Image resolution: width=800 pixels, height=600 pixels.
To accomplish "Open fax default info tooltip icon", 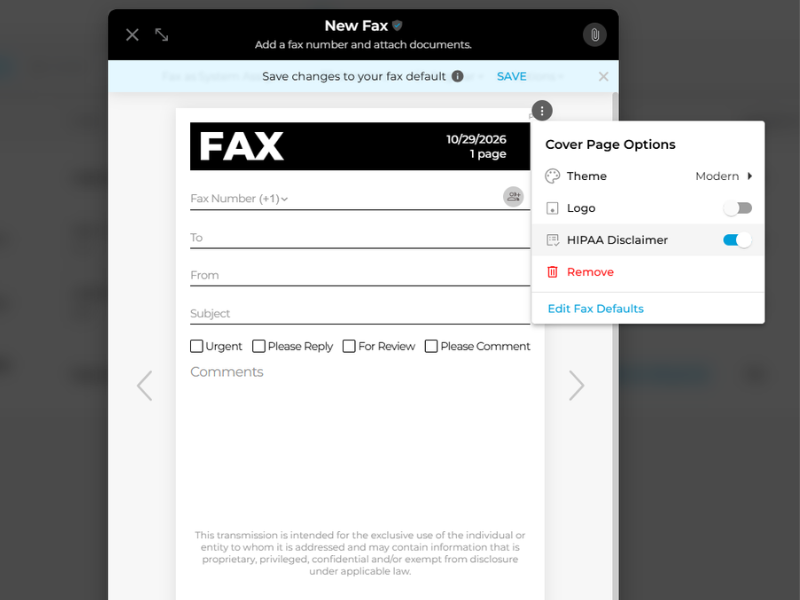I will pos(458,76).
